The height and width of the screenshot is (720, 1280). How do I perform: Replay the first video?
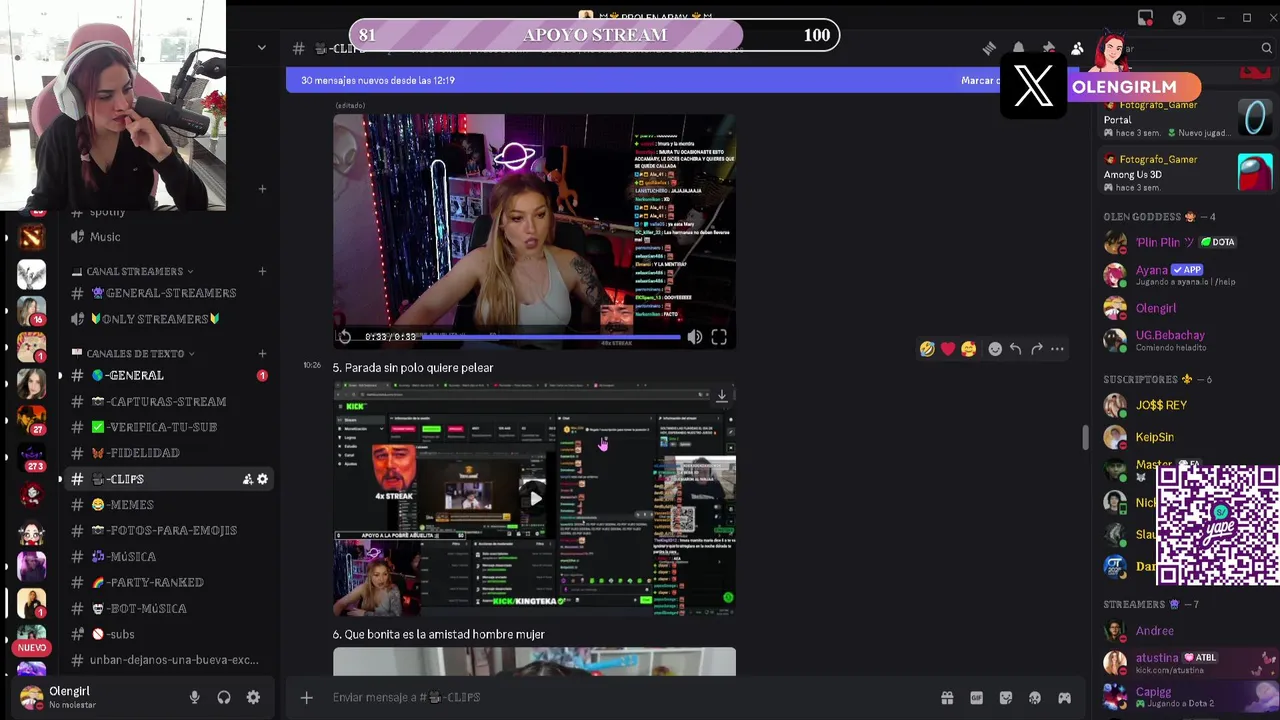[x=345, y=337]
